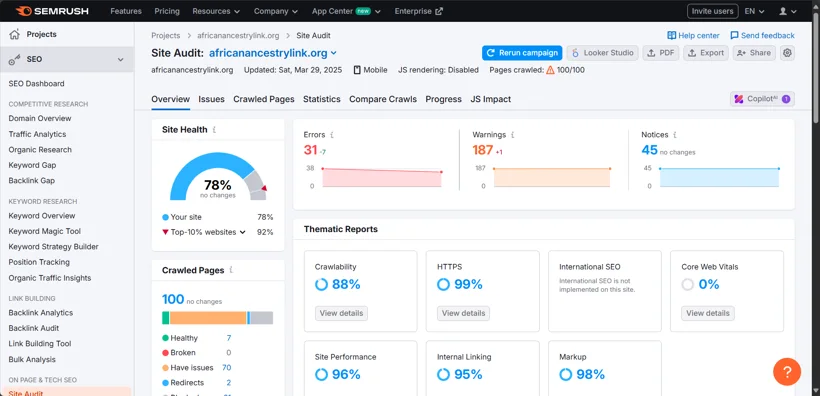
Task: Select the Progress tab
Action: point(443,99)
